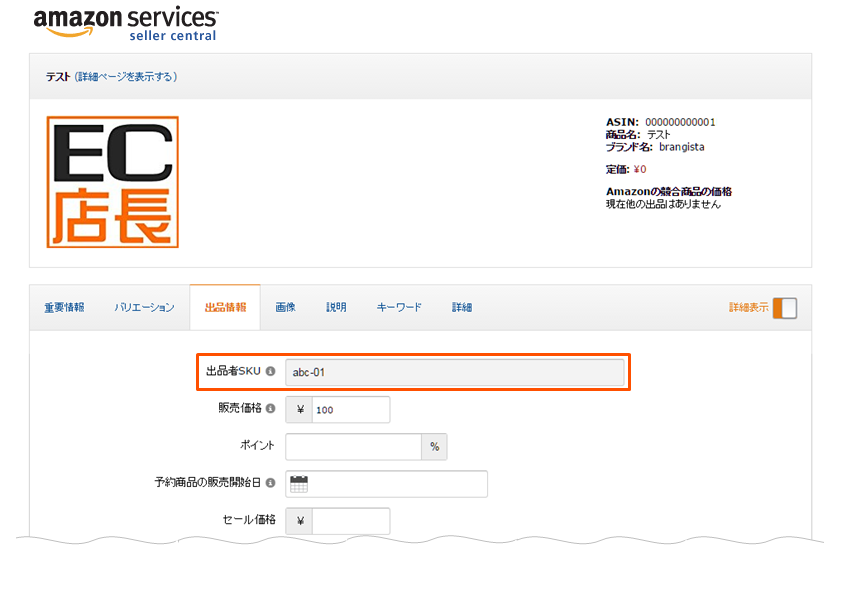This screenshot has height=597, width=862.
Task: Click the 予約商品の販売開始日 info icon
Action: pyautogui.click(x=270, y=483)
